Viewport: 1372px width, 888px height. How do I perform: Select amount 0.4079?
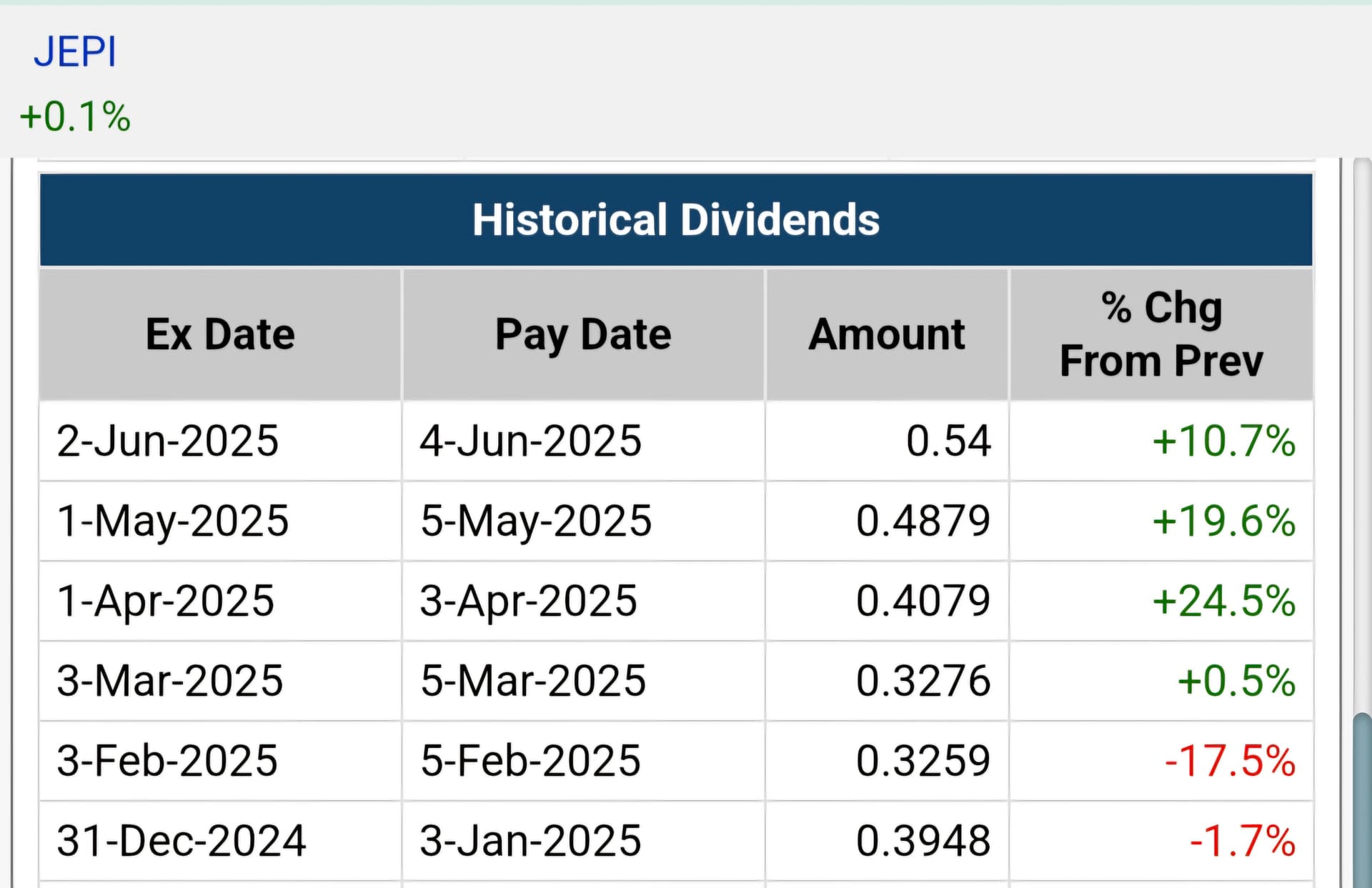coord(923,601)
